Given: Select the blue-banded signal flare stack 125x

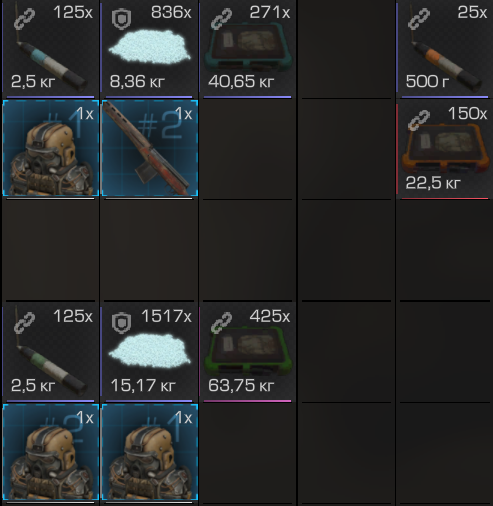Looking at the screenshot, I should 49,47.
